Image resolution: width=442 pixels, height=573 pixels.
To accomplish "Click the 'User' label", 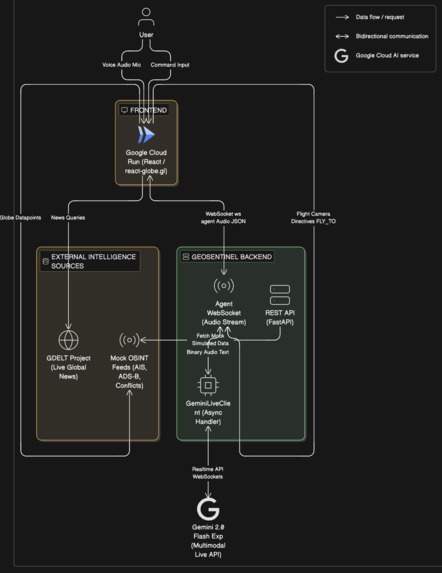I will click(x=146, y=35).
